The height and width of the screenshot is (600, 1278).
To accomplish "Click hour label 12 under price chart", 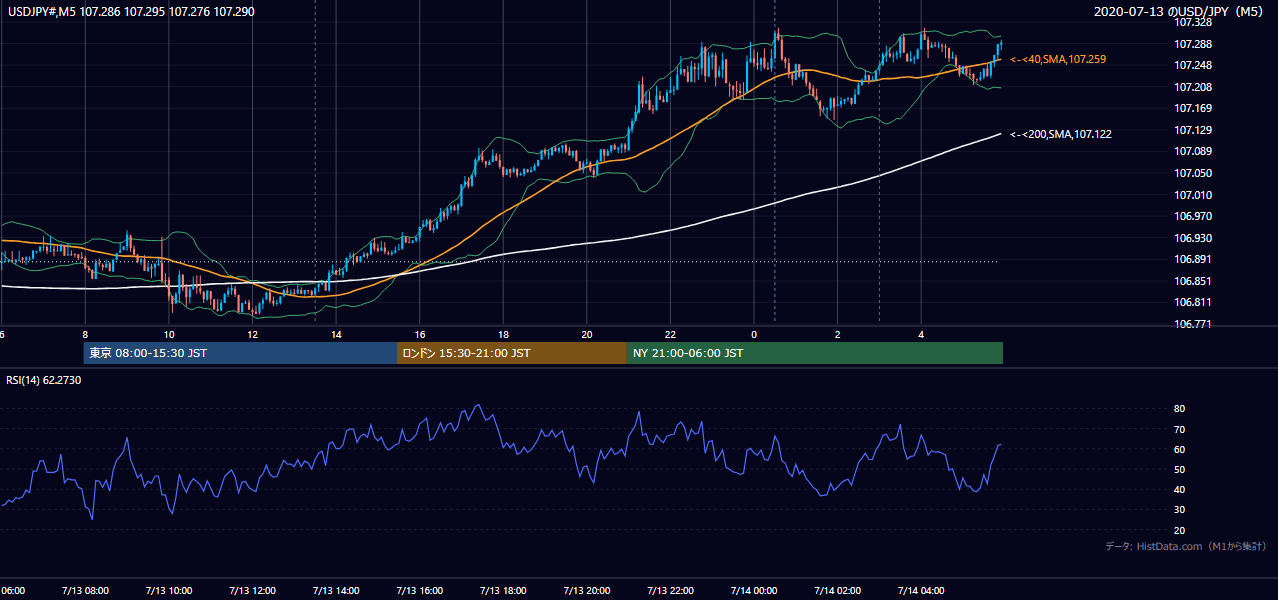I will click(x=252, y=334).
